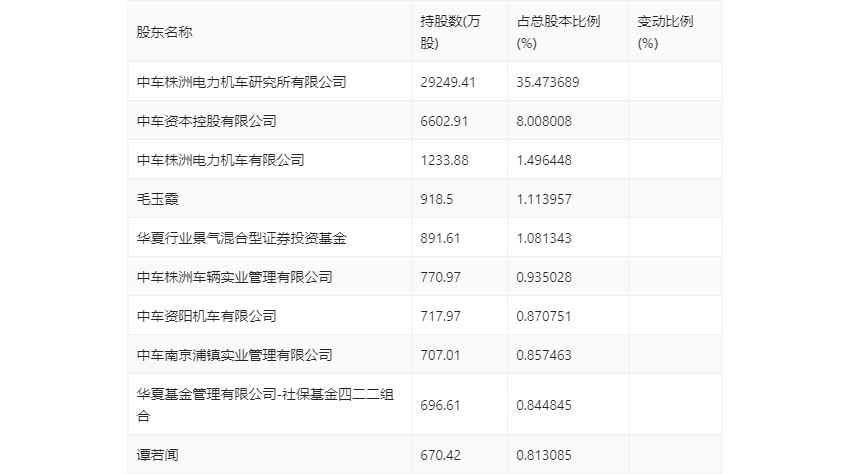Select shareholder 华夏行业景气混合型证券投资基金
The height and width of the screenshot is (474, 850).
point(241,238)
